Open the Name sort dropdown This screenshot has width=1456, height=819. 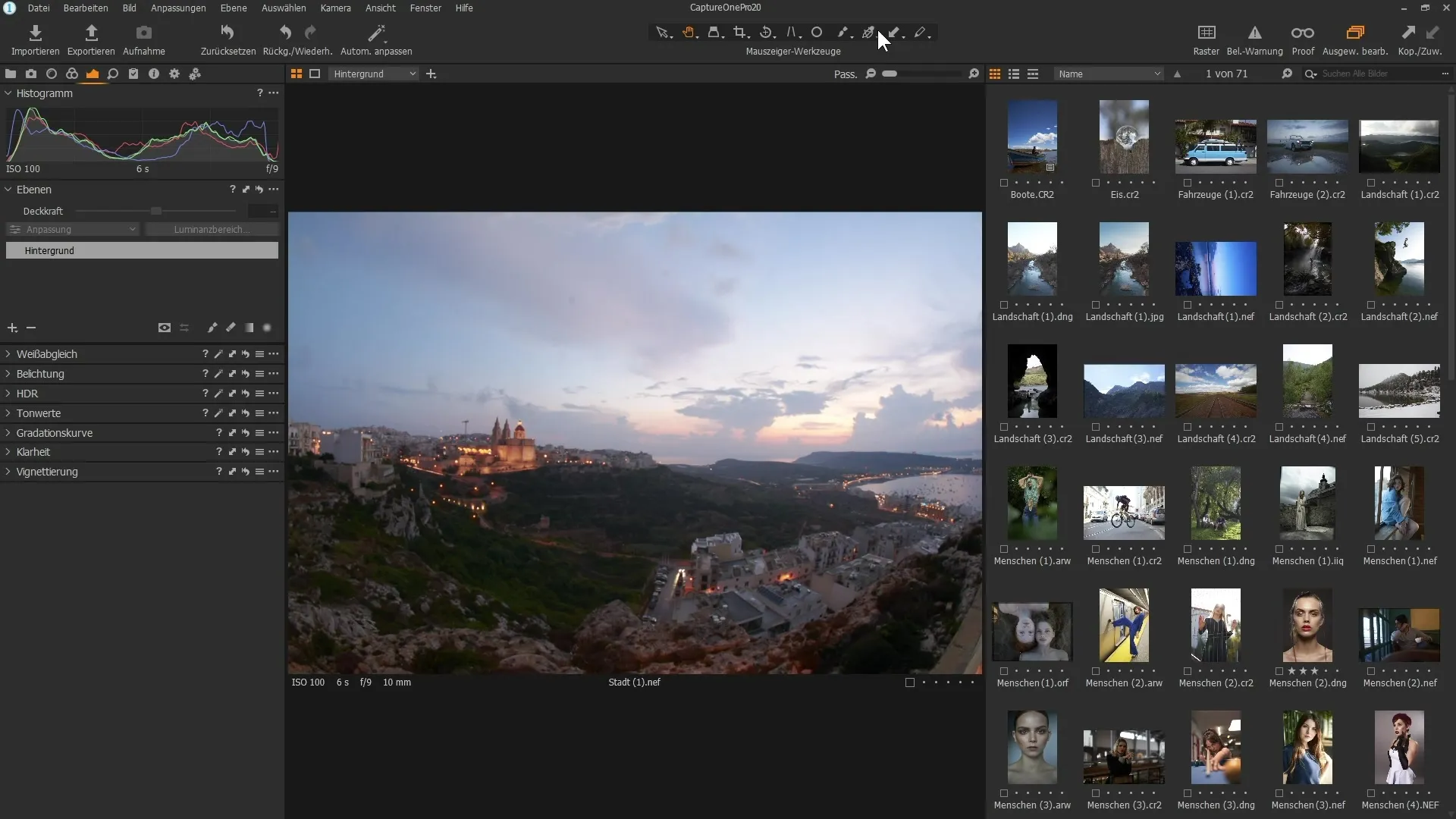pyautogui.click(x=1108, y=74)
